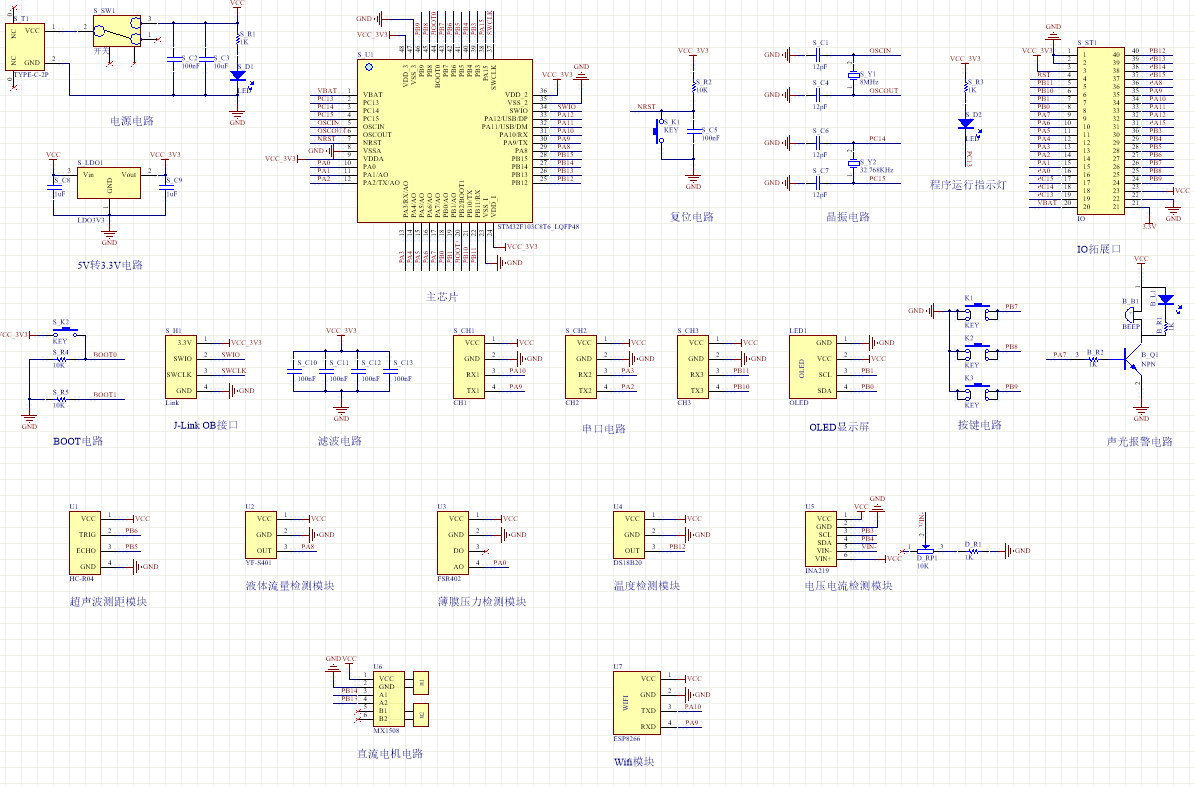
Task: Click the HC-R04 ultrasonic module U1
Action: [85, 543]
